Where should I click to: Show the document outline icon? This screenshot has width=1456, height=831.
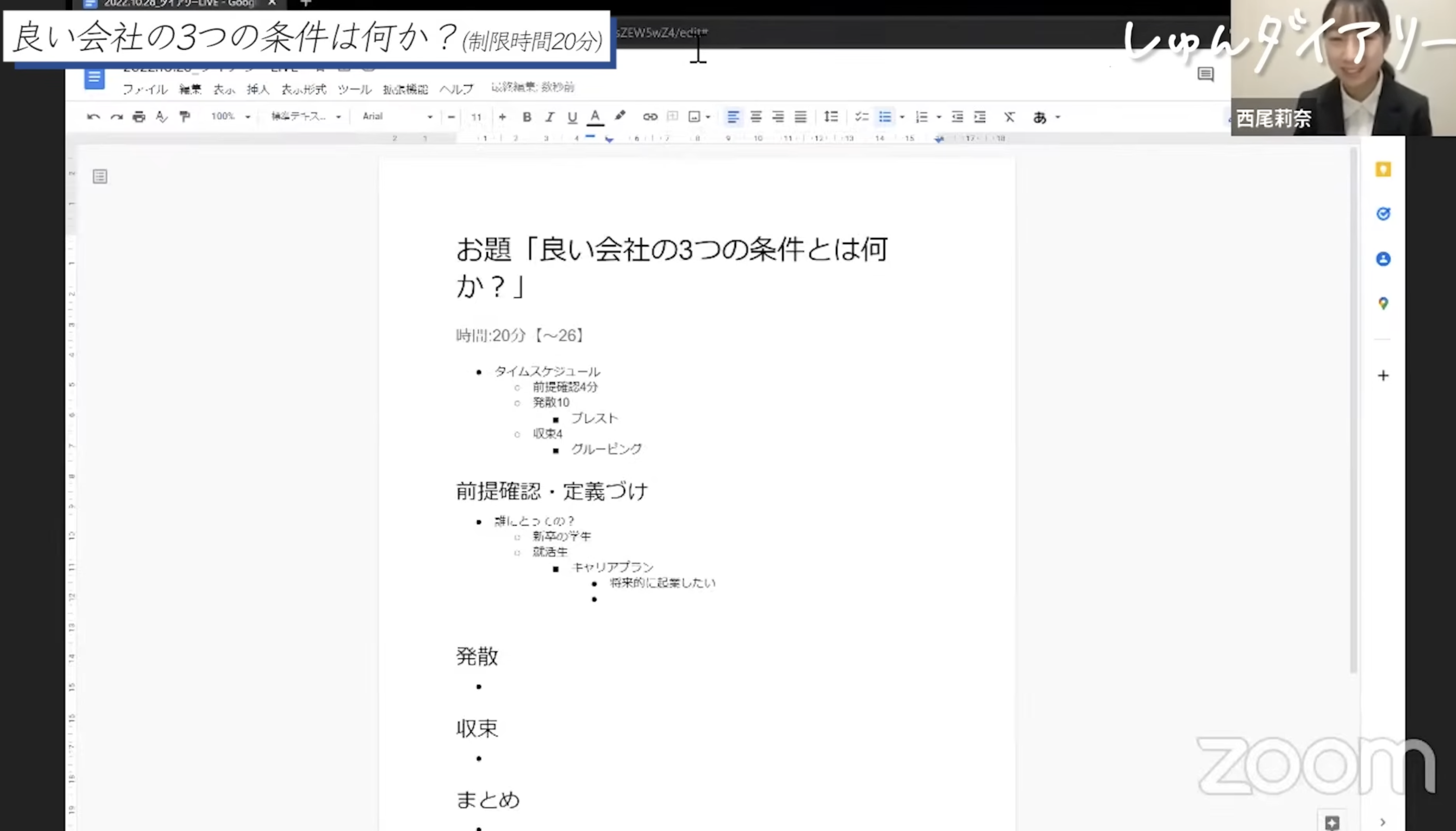tap(100, 176)
